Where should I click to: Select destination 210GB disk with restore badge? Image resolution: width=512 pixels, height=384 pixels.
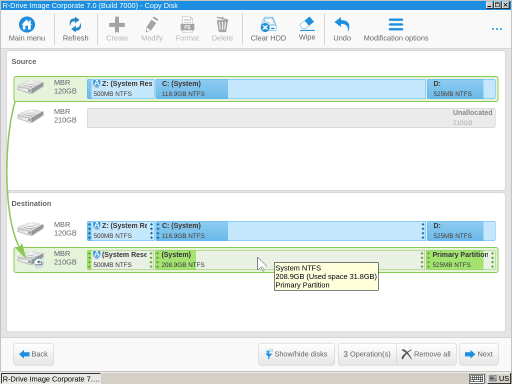(x=30, y=259)
